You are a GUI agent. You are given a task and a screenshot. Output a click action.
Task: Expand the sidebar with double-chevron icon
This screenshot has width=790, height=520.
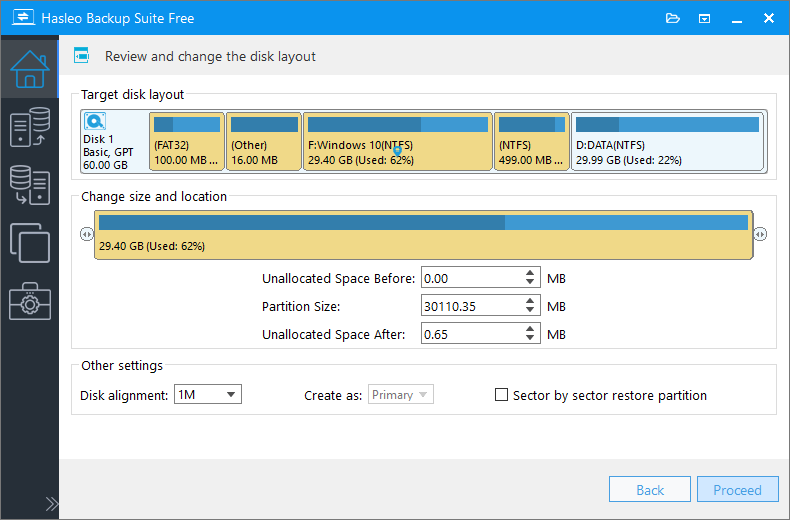coord(51,503)
